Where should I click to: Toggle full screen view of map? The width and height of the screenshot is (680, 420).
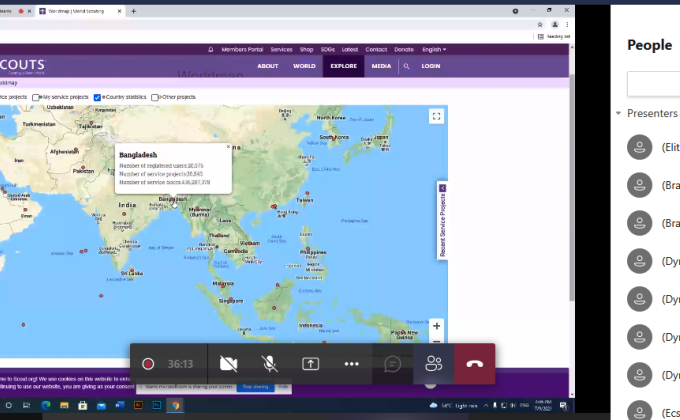(x=437, y=116)
